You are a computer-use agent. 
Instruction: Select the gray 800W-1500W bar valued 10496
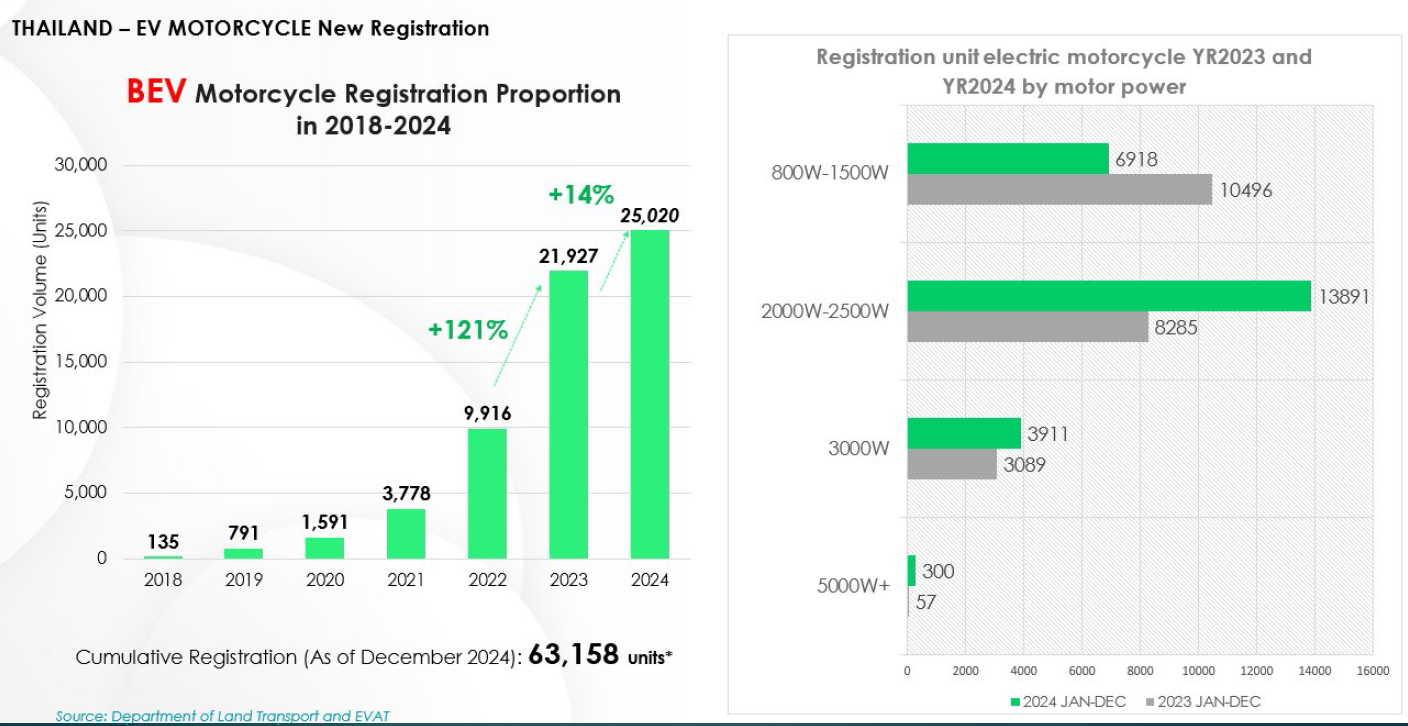point(1060,189)
